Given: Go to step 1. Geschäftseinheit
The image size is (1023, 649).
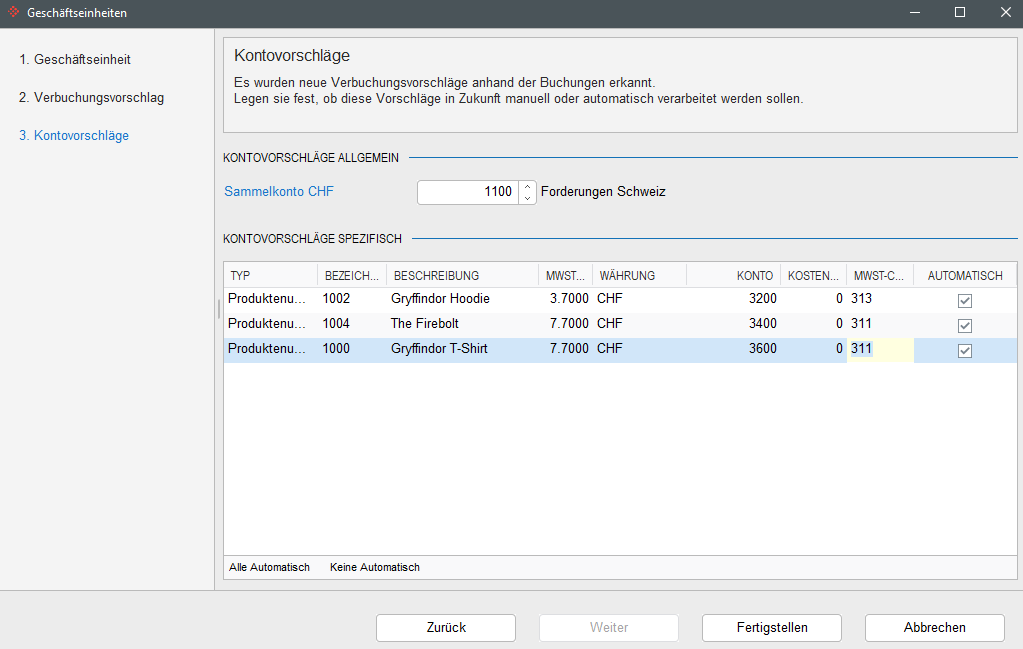Looking at the screenshot, I should (x=75, y=59).
